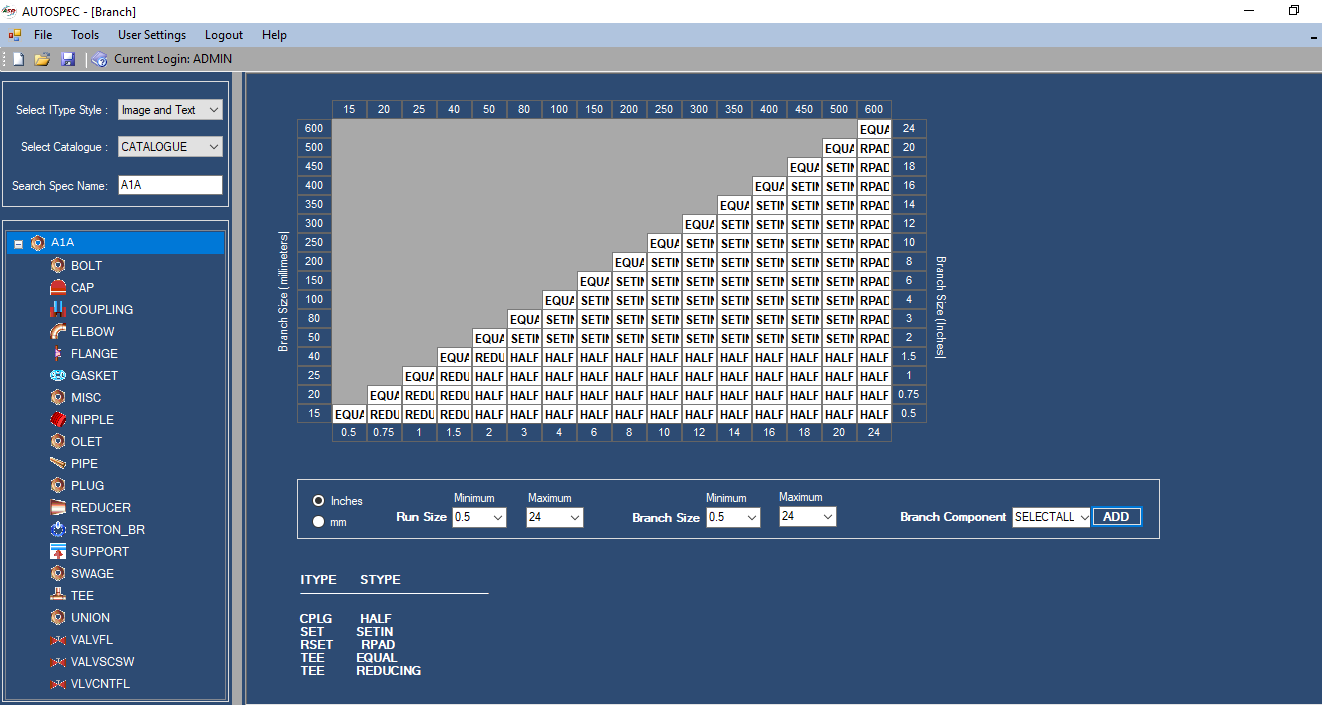This screenshot has height=705, width=1322.
Task: Select the mm radio button
Action: click(319, 521)
